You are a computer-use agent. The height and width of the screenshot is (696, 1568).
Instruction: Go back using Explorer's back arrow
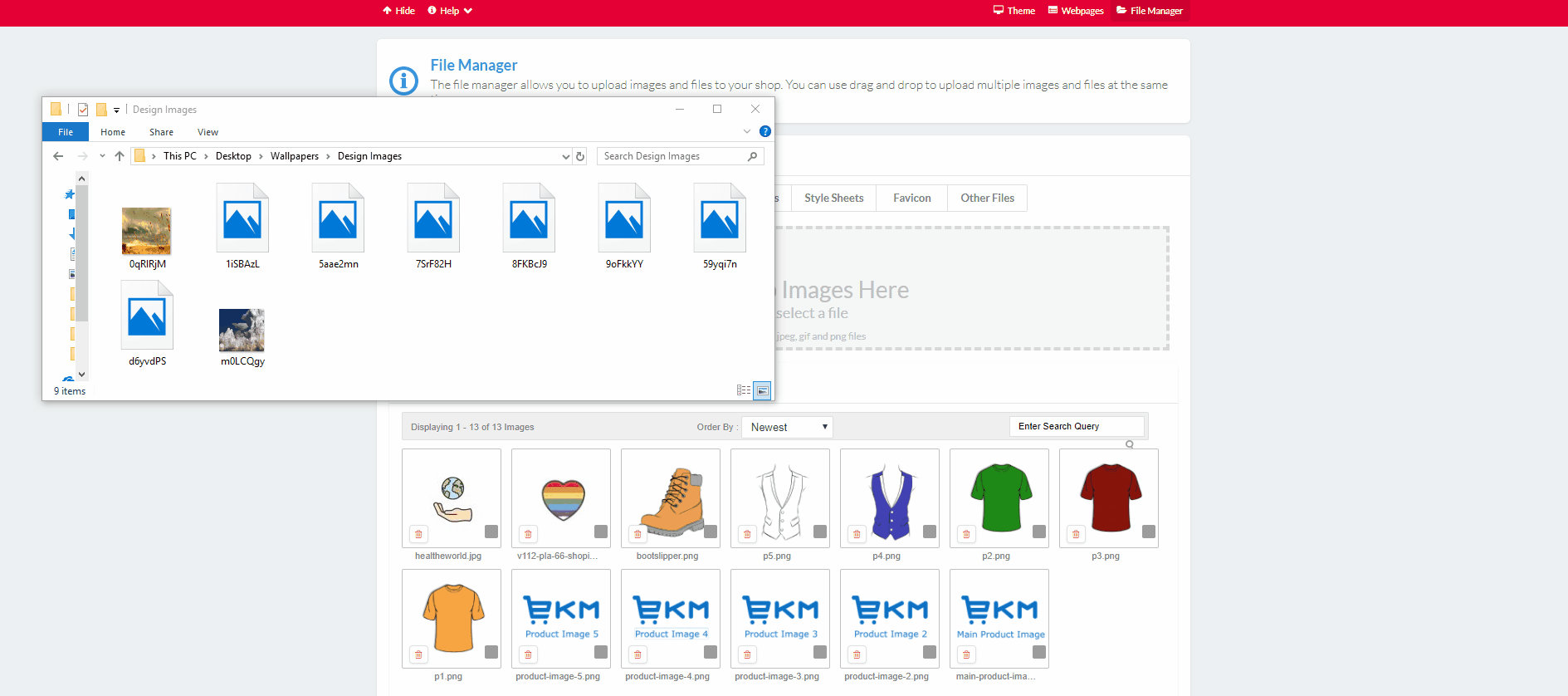tap(58, 156)
